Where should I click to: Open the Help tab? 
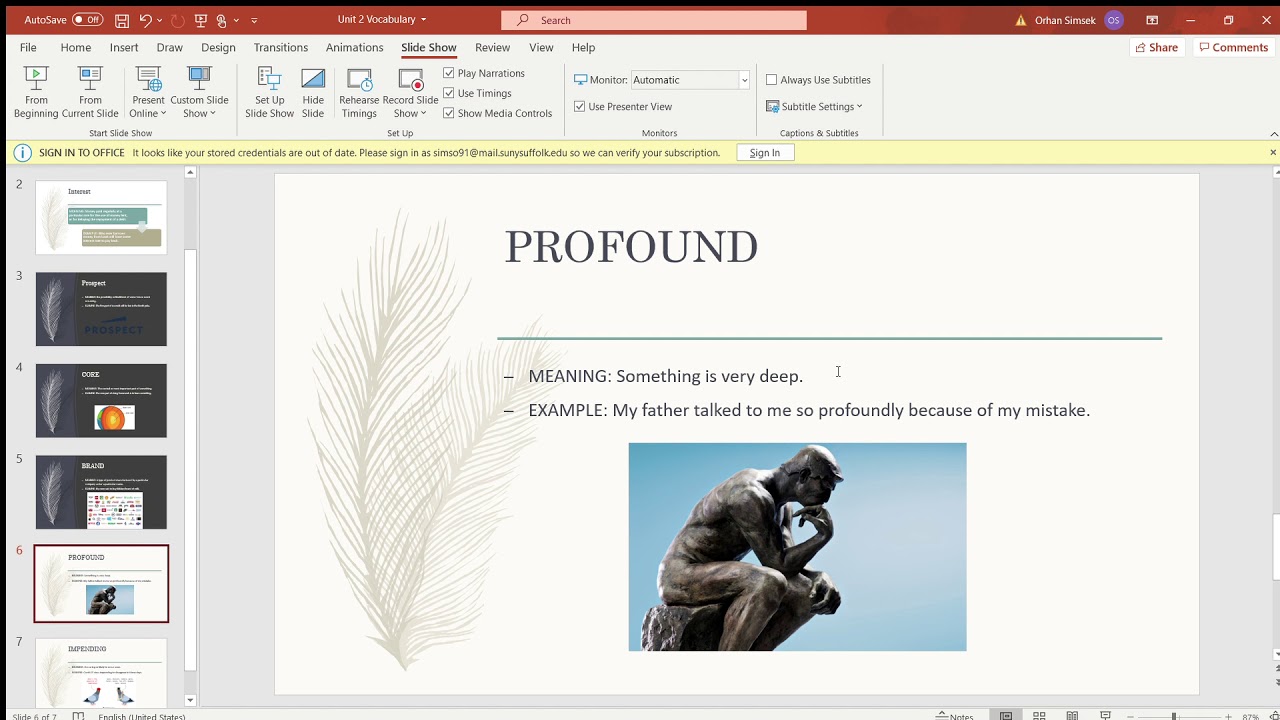[583, 47]
